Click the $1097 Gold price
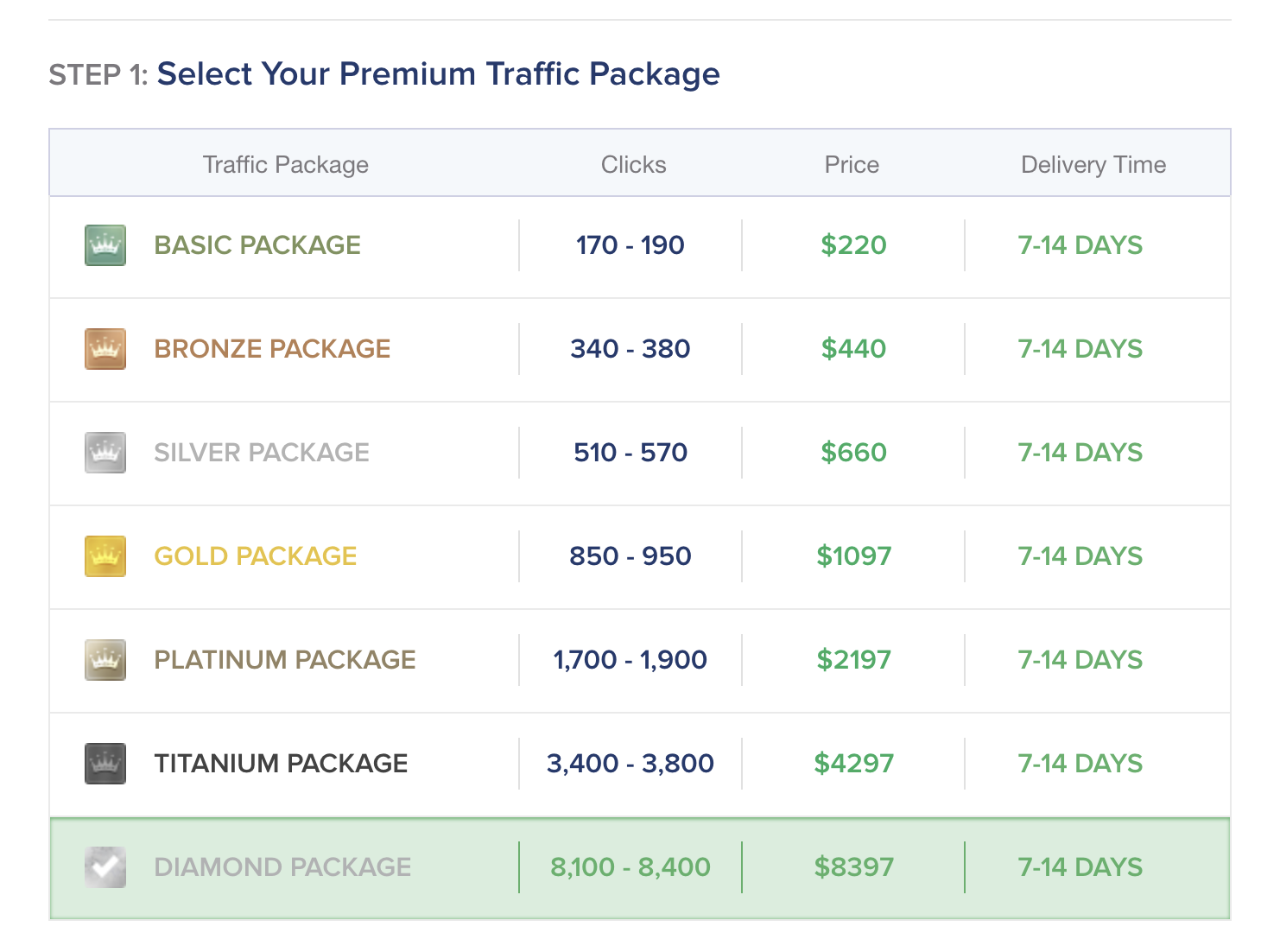Viewport: 1280px width, 952px height. tap(853, 556)
